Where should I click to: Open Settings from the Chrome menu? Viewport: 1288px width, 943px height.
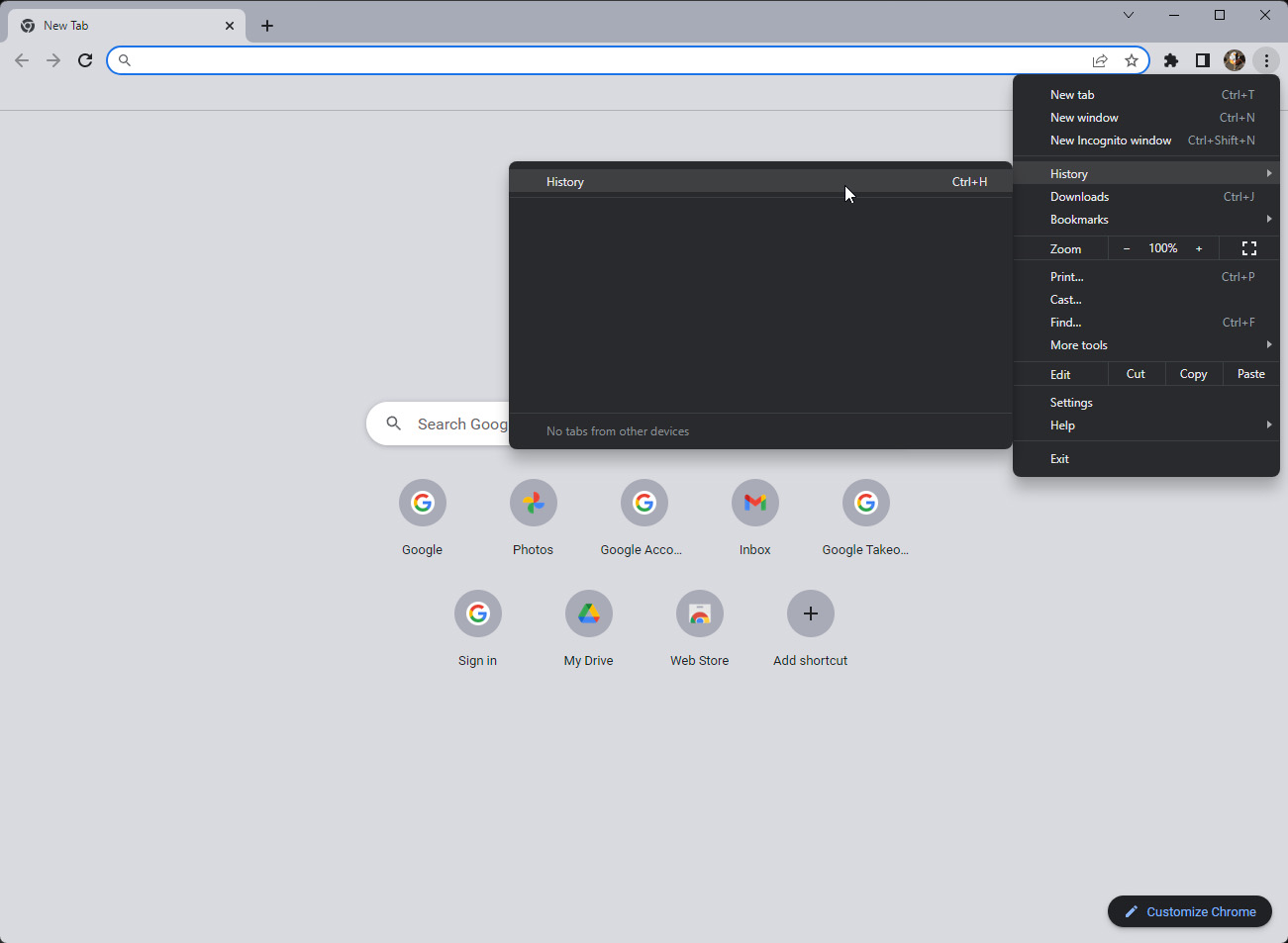pos(1071,403)
